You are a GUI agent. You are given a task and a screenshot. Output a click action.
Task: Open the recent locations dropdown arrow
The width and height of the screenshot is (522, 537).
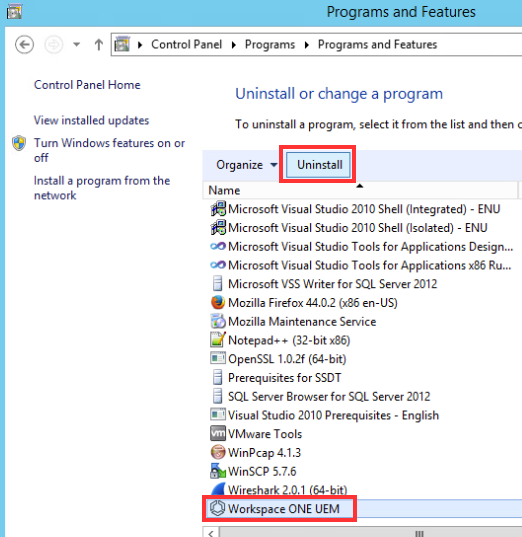click(x=77, y=45)
